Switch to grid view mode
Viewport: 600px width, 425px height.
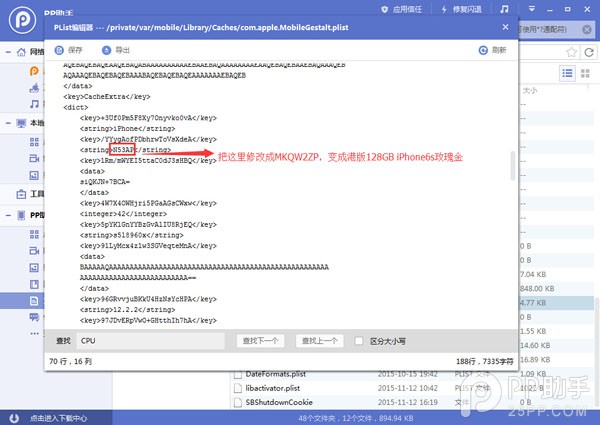point(585,73)
